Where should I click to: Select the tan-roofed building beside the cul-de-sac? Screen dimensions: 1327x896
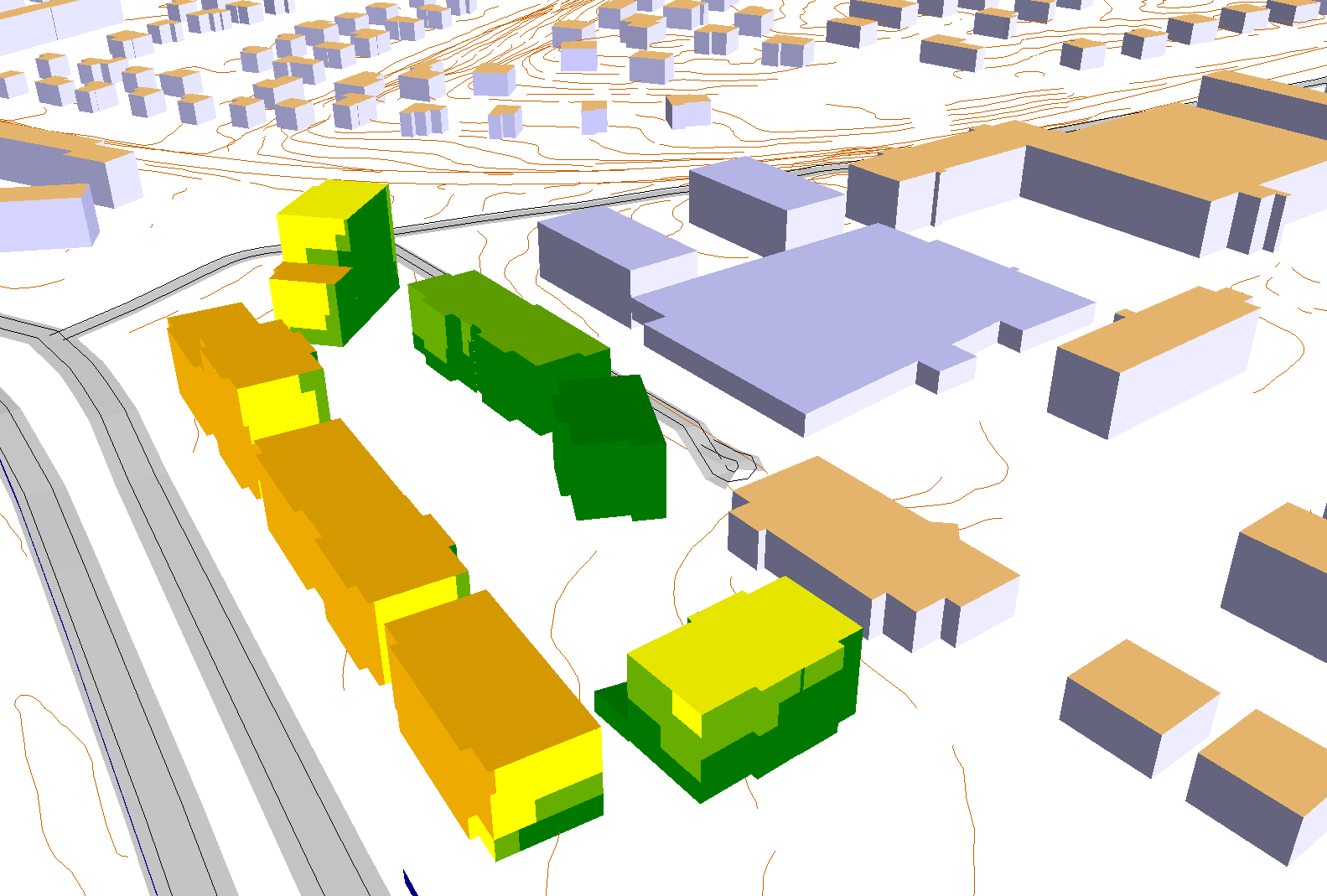coord(872,553)
